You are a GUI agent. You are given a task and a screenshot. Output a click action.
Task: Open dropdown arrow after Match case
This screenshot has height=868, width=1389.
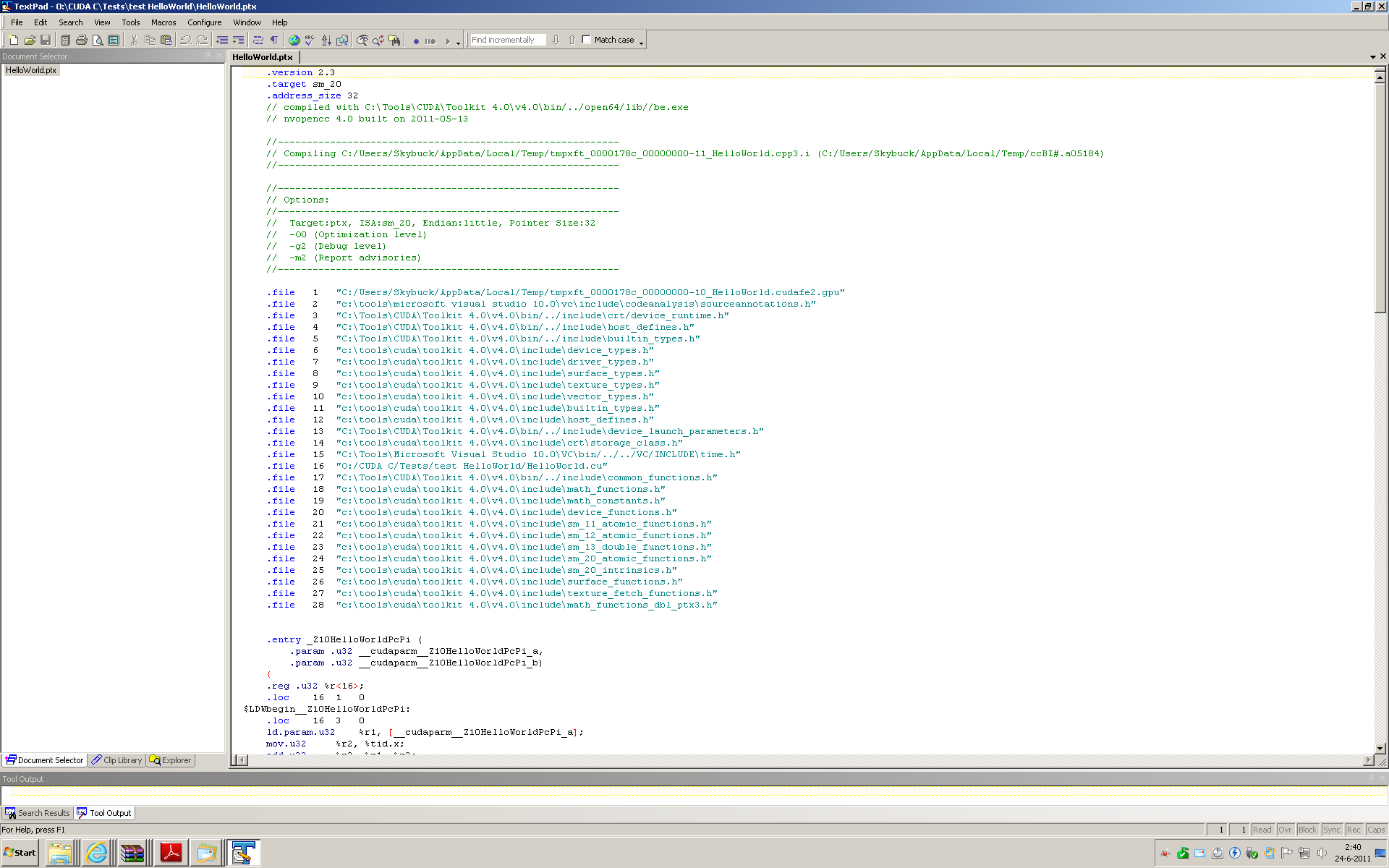coord(642,43)
